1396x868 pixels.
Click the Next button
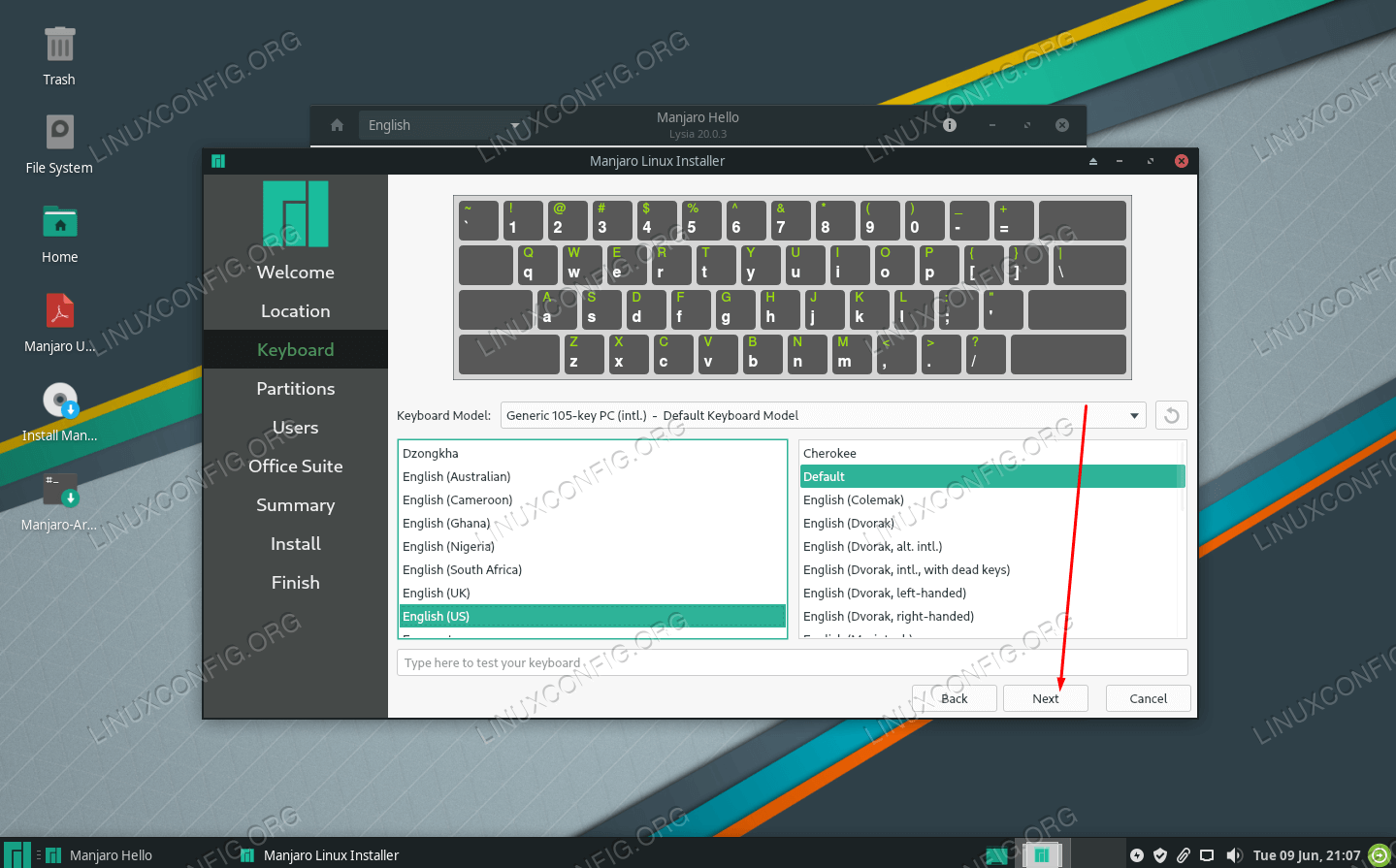pos(1046,698)
